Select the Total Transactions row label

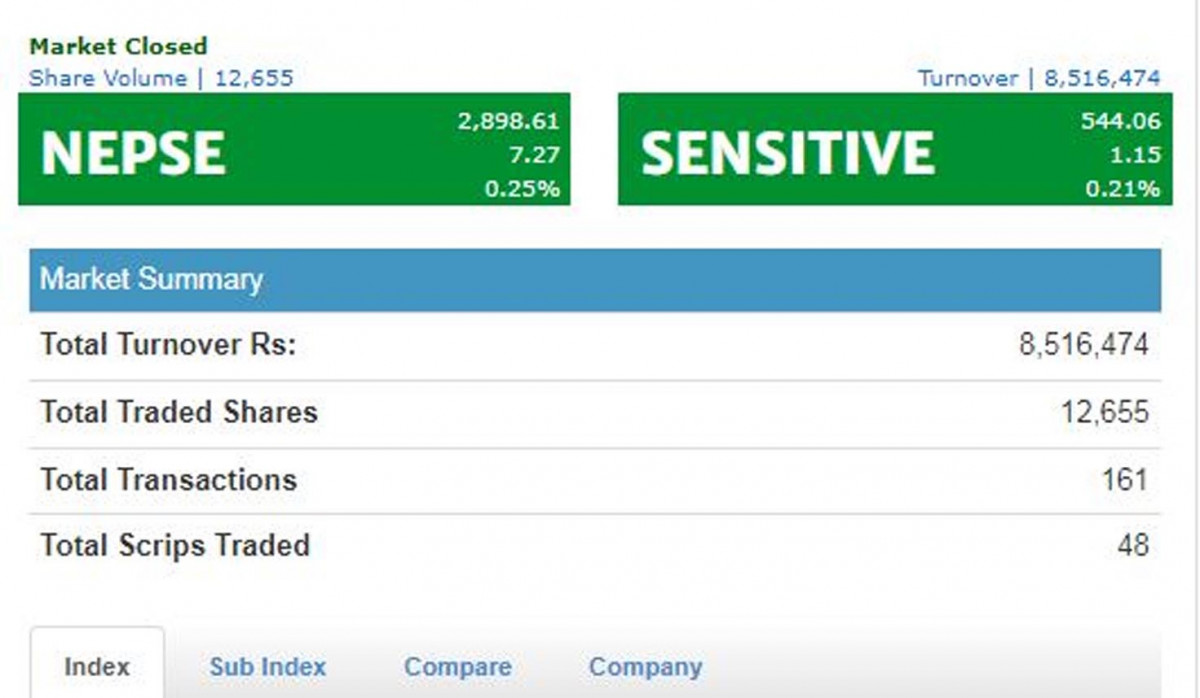[168, 480]
